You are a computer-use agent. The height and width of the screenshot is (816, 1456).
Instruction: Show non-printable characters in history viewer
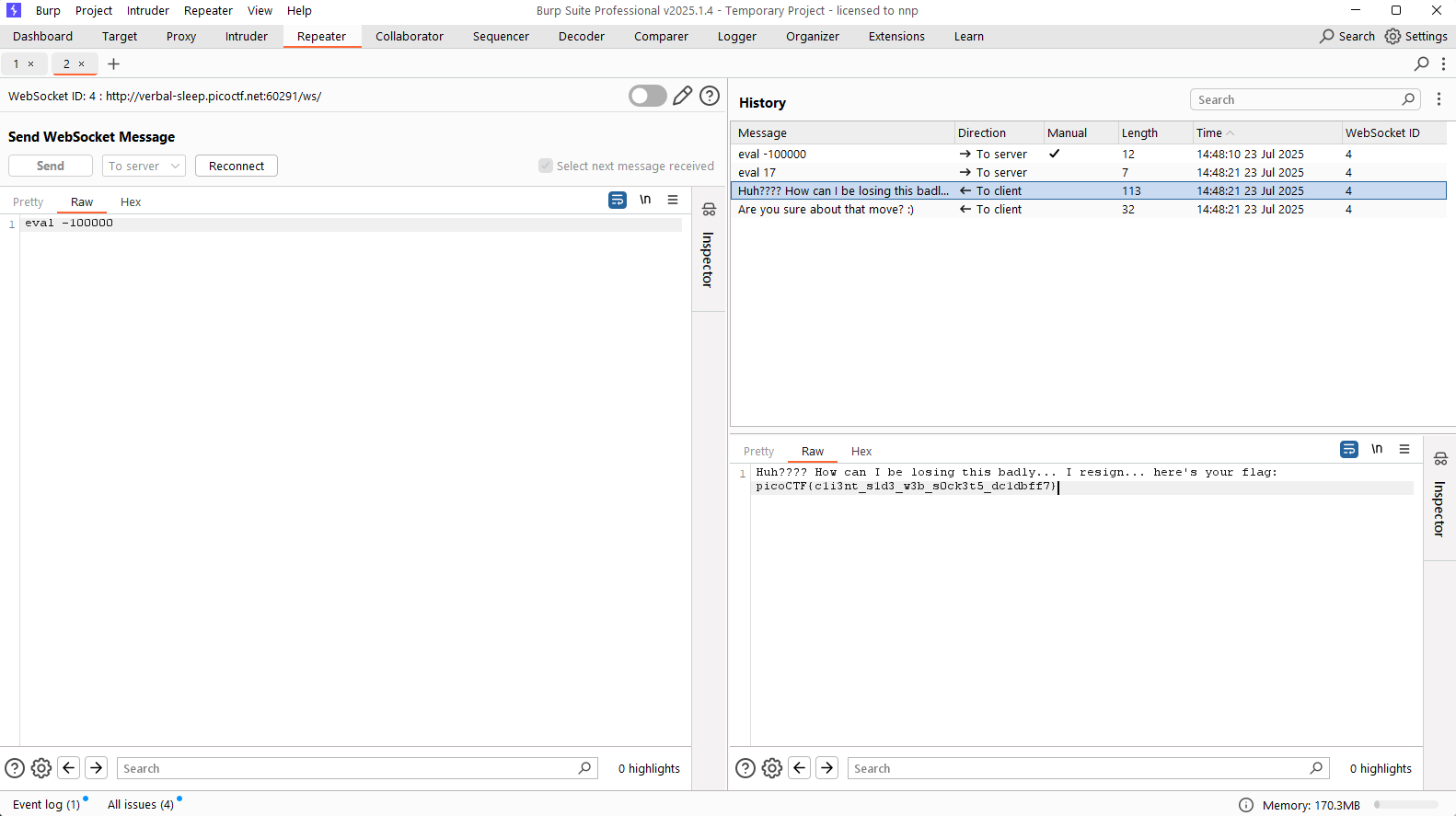(1377, 449)
